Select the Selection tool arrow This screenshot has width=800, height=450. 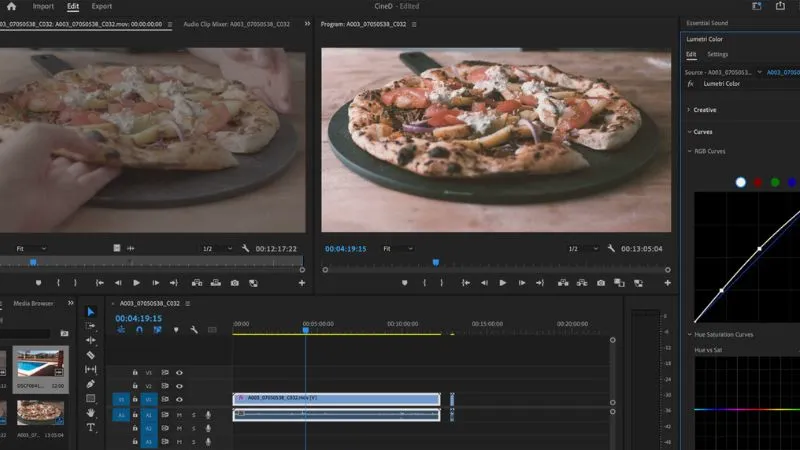click(90, 311)
